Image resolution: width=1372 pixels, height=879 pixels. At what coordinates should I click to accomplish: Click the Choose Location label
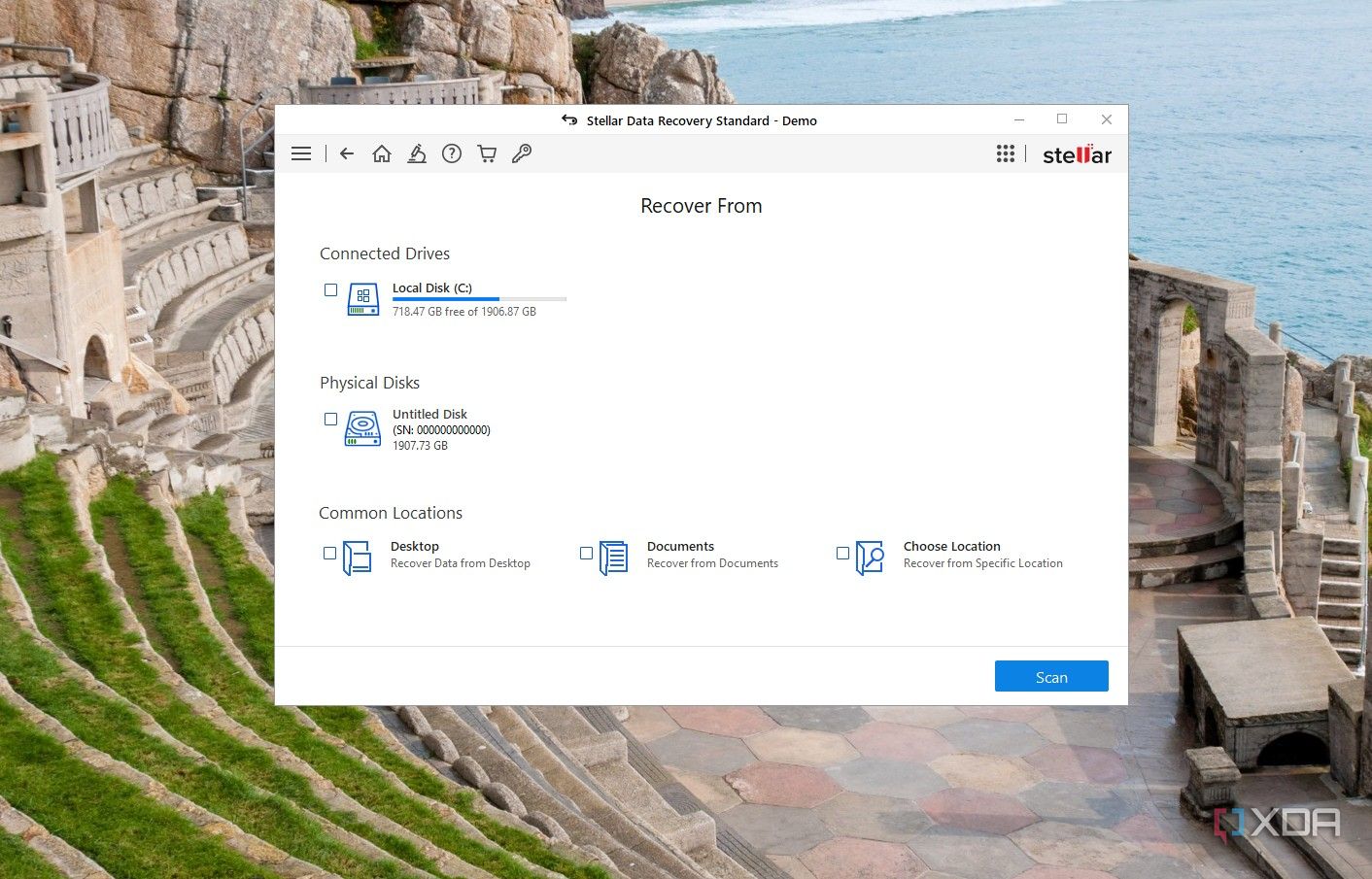(x=952, y=546)
